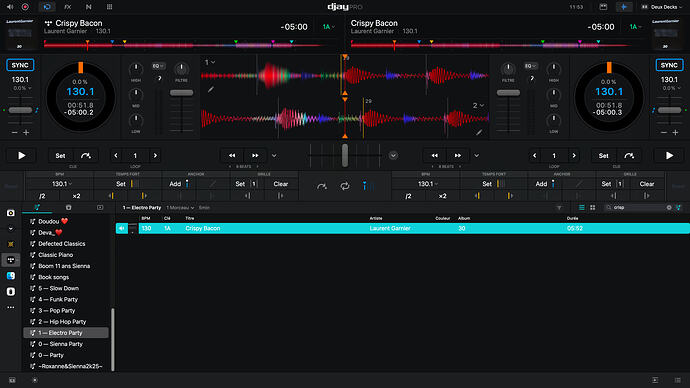
Task: Toggle SYNC on the left deck
Action: click(x=20, y=65)
